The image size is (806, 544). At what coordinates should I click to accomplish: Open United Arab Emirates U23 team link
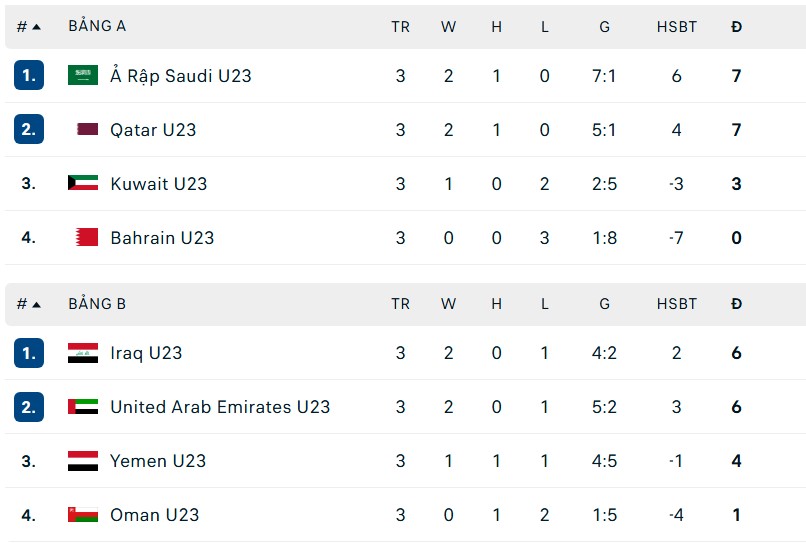[220, 407]
